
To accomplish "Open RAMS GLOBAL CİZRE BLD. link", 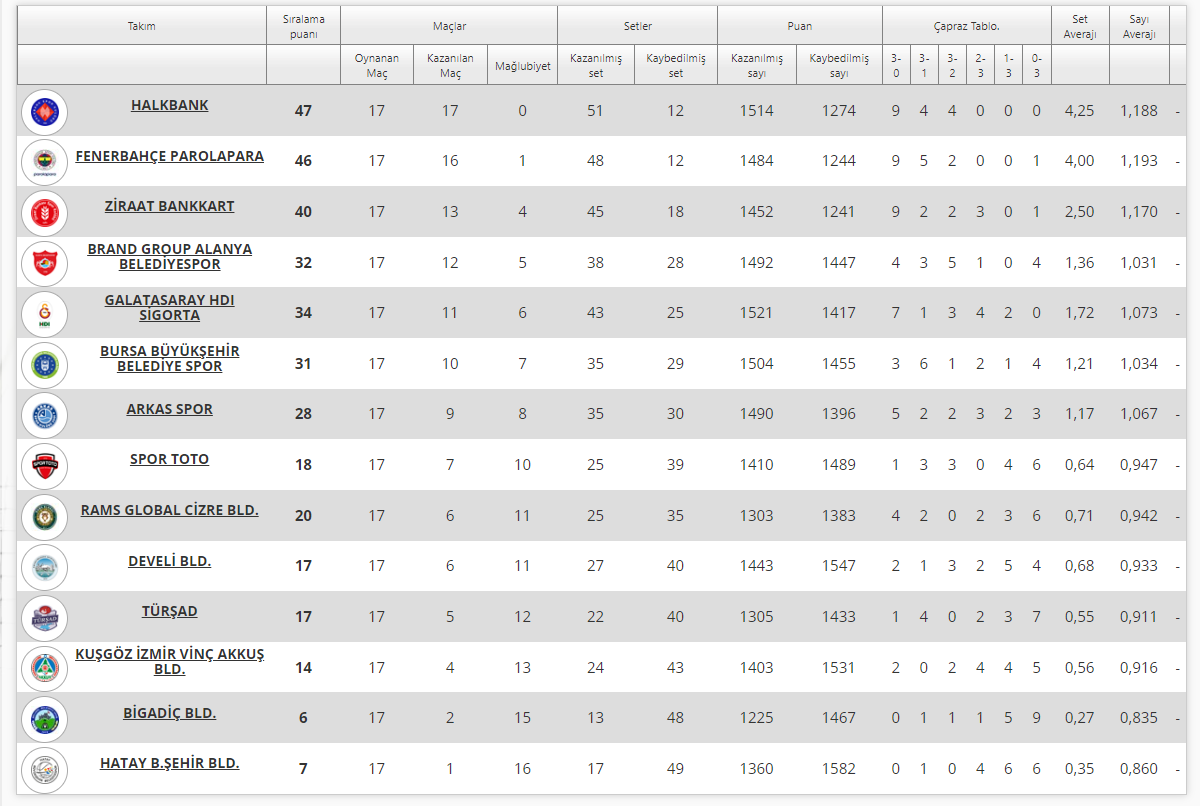I will point(170,510).
